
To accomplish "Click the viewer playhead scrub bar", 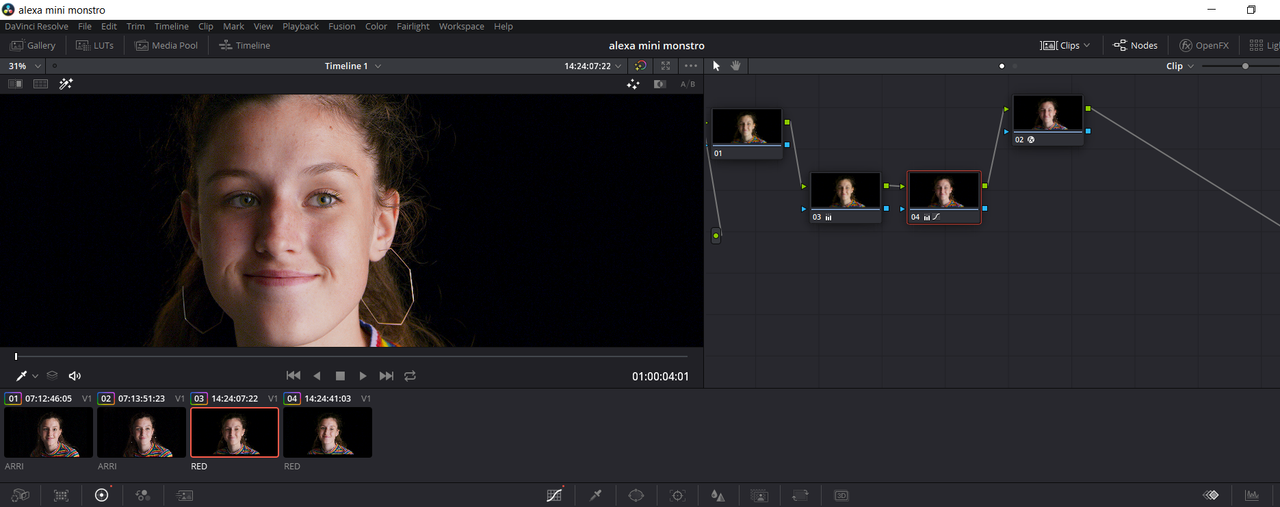I will click(351, 356).
